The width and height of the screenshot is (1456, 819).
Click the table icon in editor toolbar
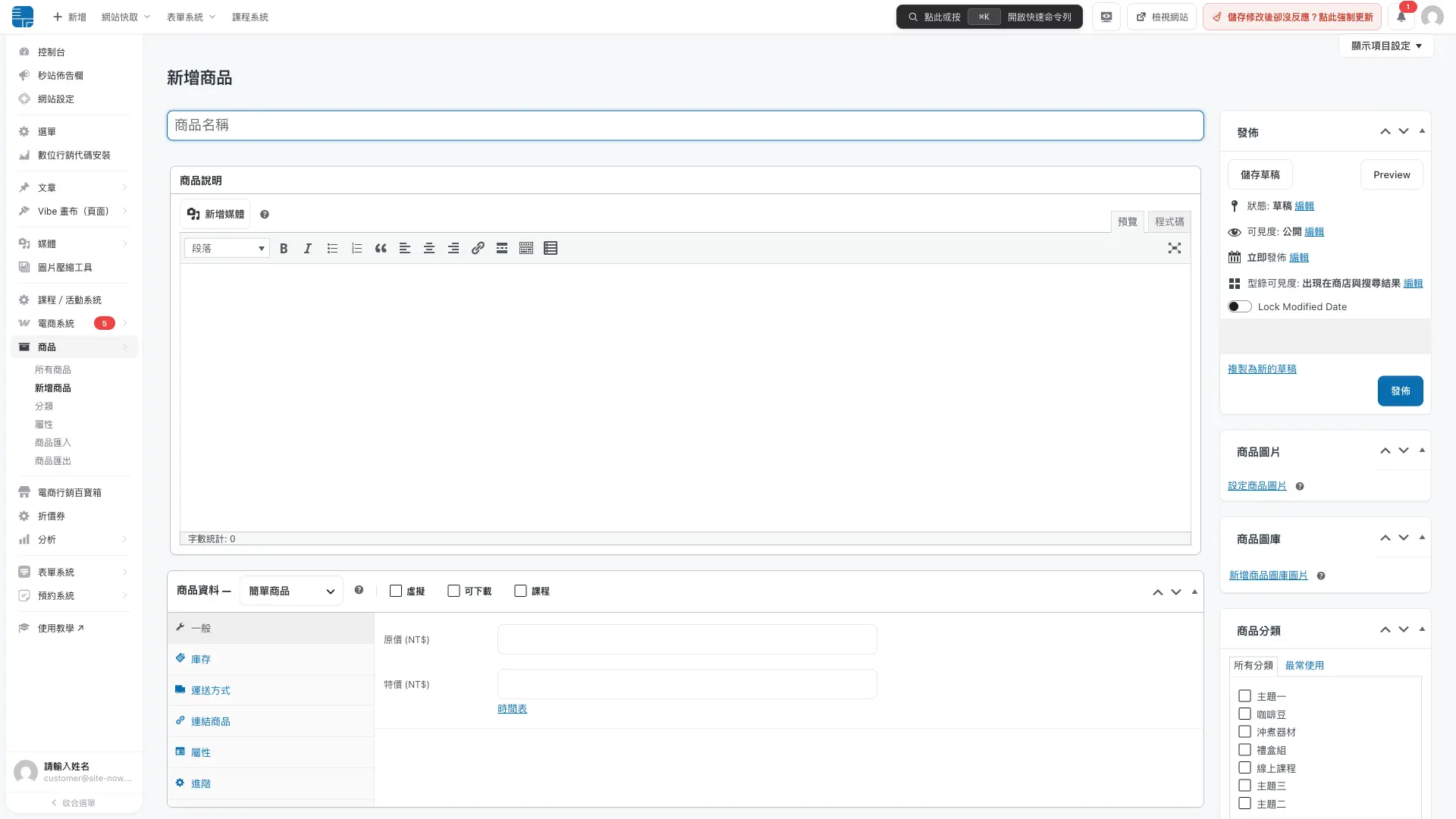pyautogui.click(x=551, y=248)
